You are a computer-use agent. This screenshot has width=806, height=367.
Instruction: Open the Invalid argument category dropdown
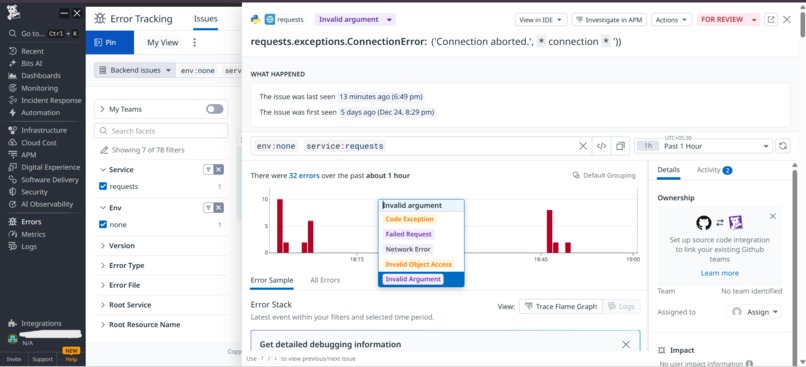[355, 20]
